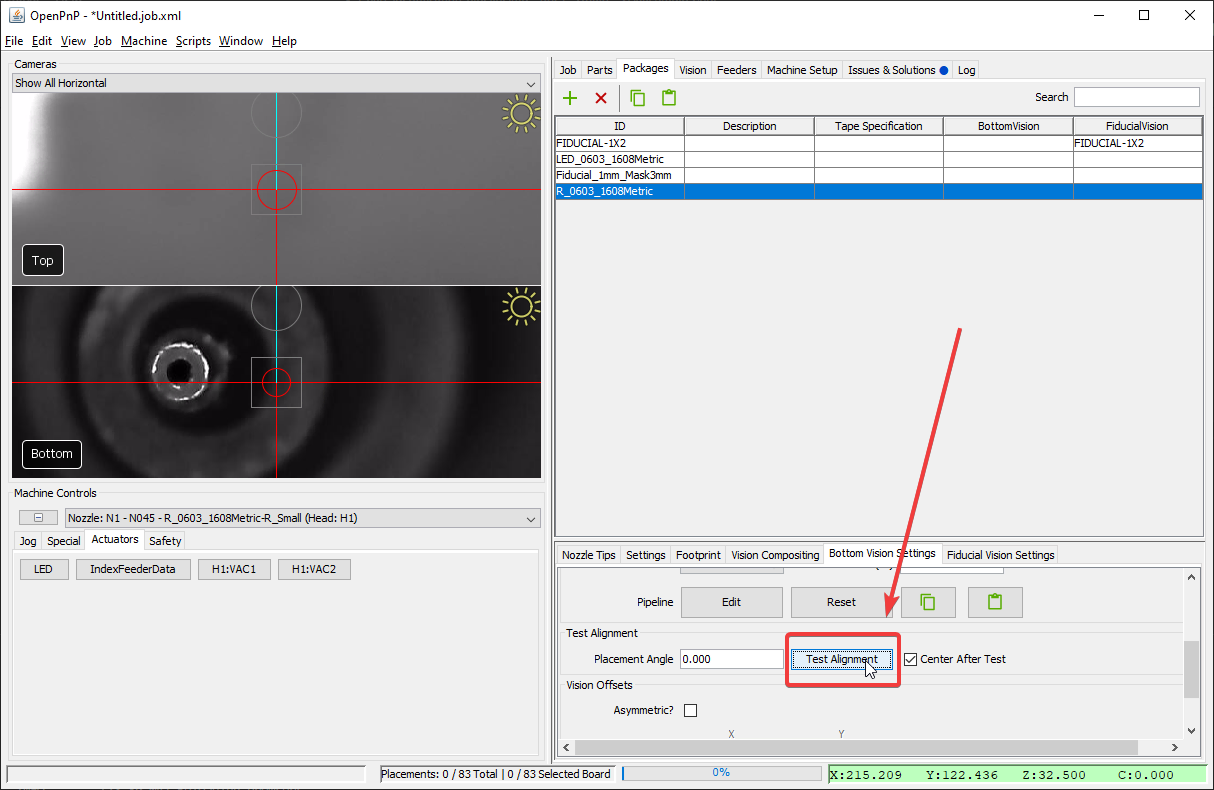Open the Edit menu
Image resolution: width=1214 pixels, height=790 pixels.
[x=42, y=41]
